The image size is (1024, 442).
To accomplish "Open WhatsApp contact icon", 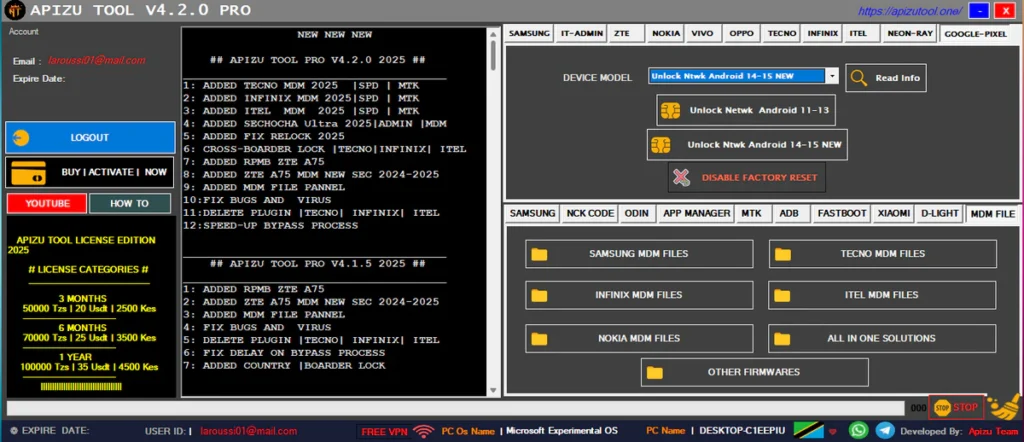I will click(859, 430).
